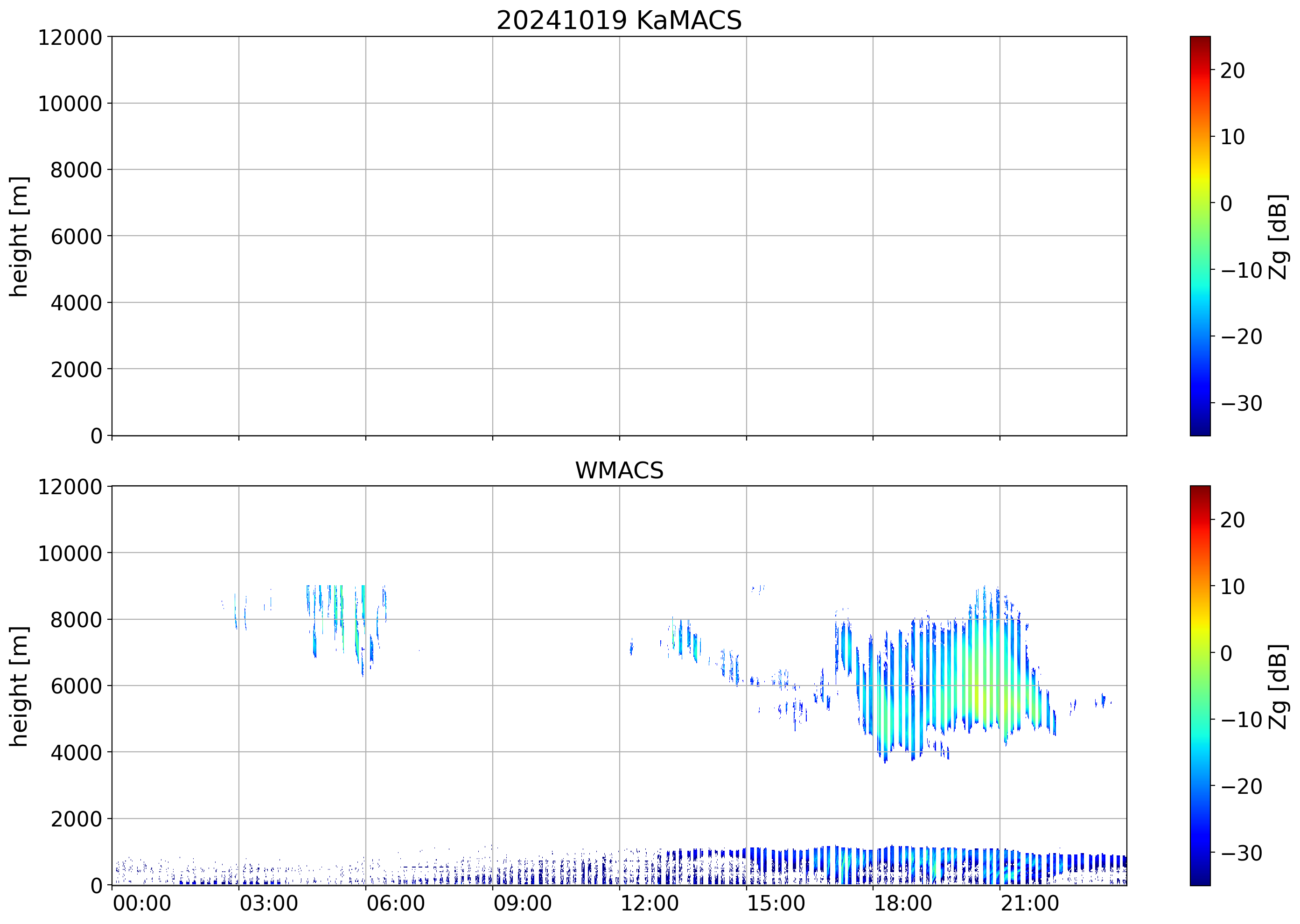Click the 12:00 x-axis tick label

[649, 903]
